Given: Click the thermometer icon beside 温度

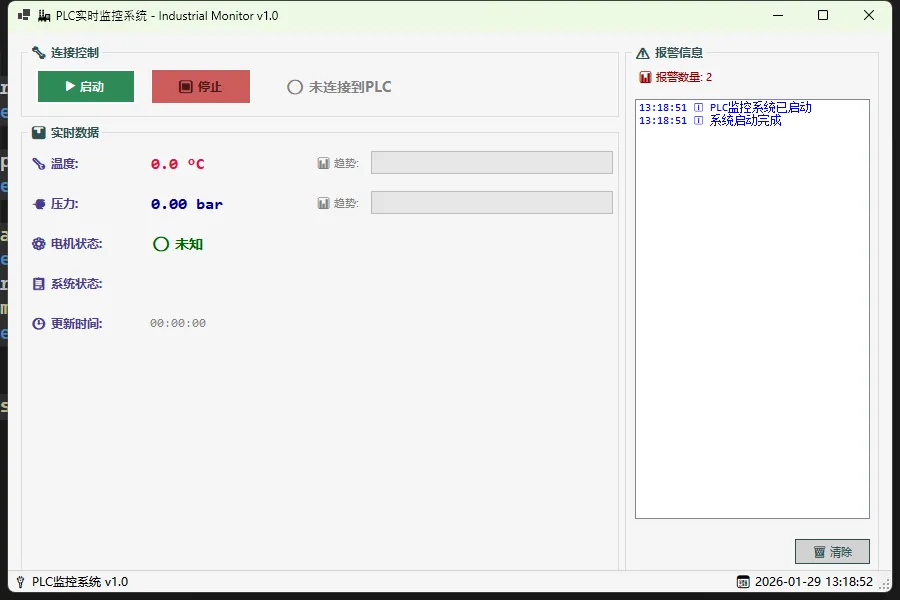Looking at the screenshot, I should (38, 164).
